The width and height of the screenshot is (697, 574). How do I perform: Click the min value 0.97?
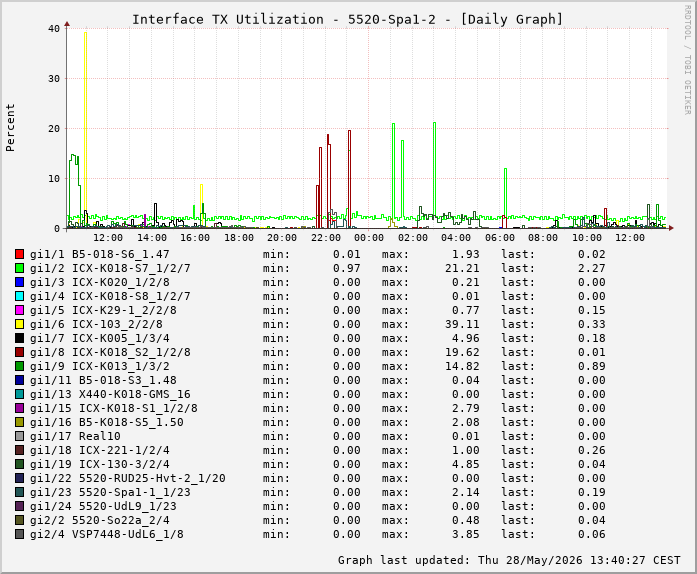click(347, 268)
